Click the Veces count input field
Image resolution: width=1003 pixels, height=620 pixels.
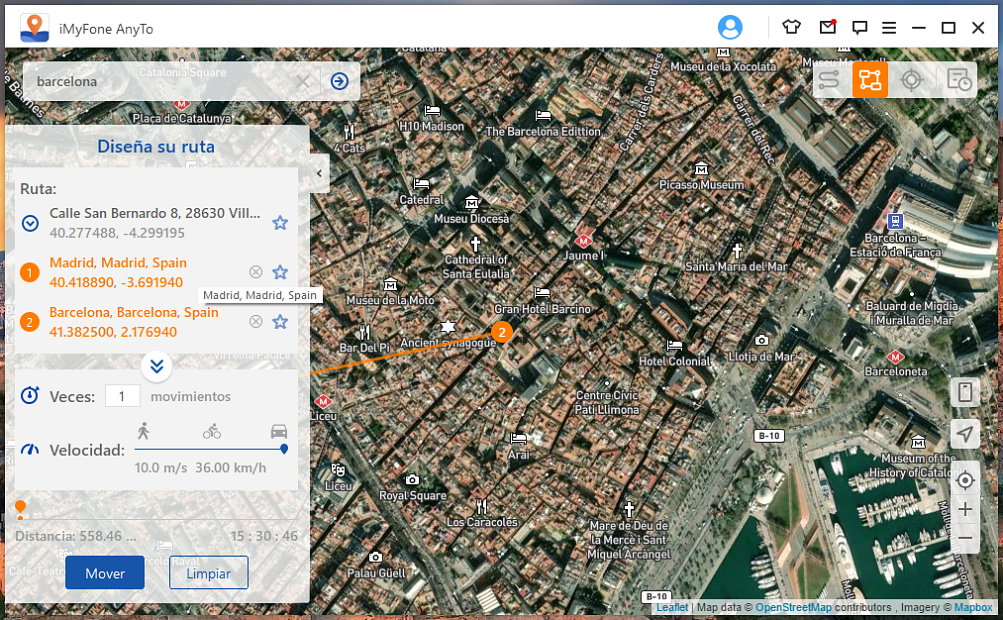122,396
